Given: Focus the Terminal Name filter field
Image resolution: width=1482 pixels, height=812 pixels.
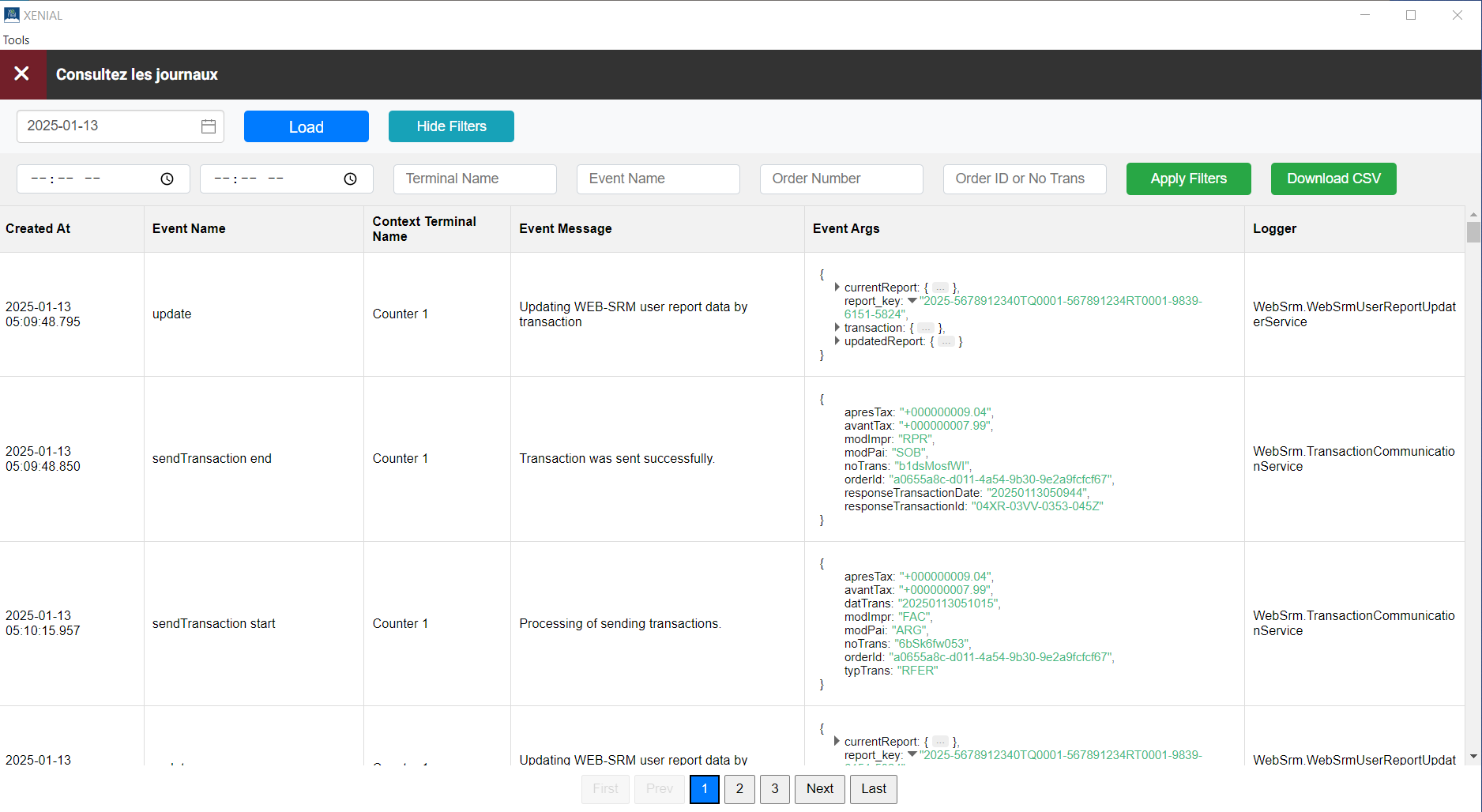Looking at the screenshot, I should point(475,179).
